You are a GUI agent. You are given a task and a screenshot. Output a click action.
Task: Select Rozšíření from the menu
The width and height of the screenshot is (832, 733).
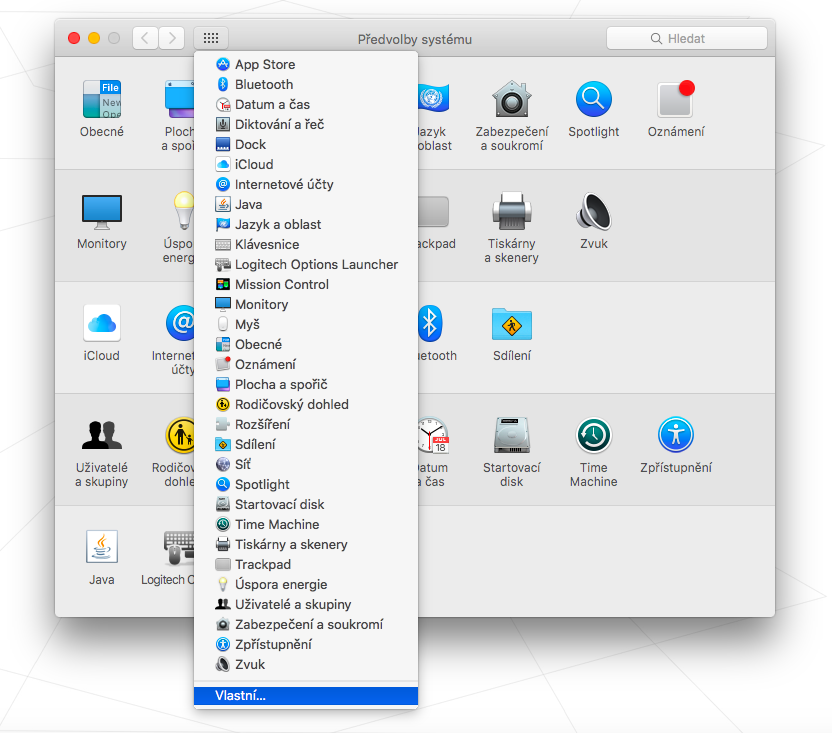(306, 424)
